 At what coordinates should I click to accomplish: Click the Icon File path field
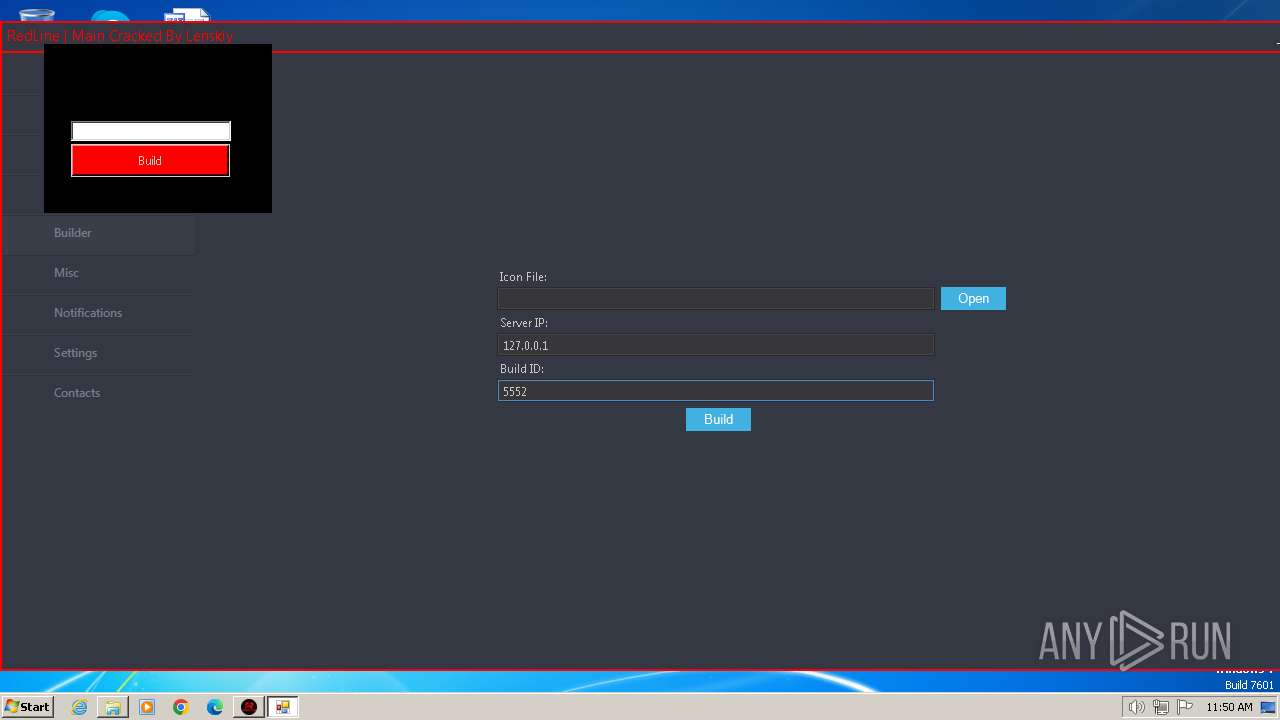[716, 298]
